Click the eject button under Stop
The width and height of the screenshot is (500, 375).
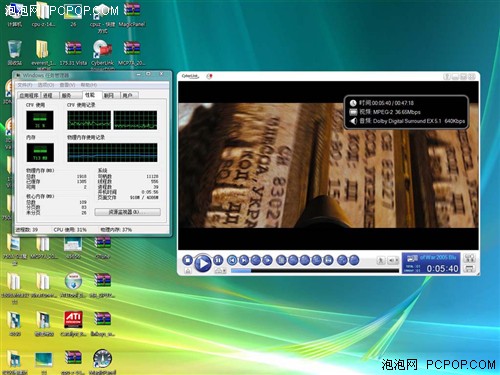188,271
